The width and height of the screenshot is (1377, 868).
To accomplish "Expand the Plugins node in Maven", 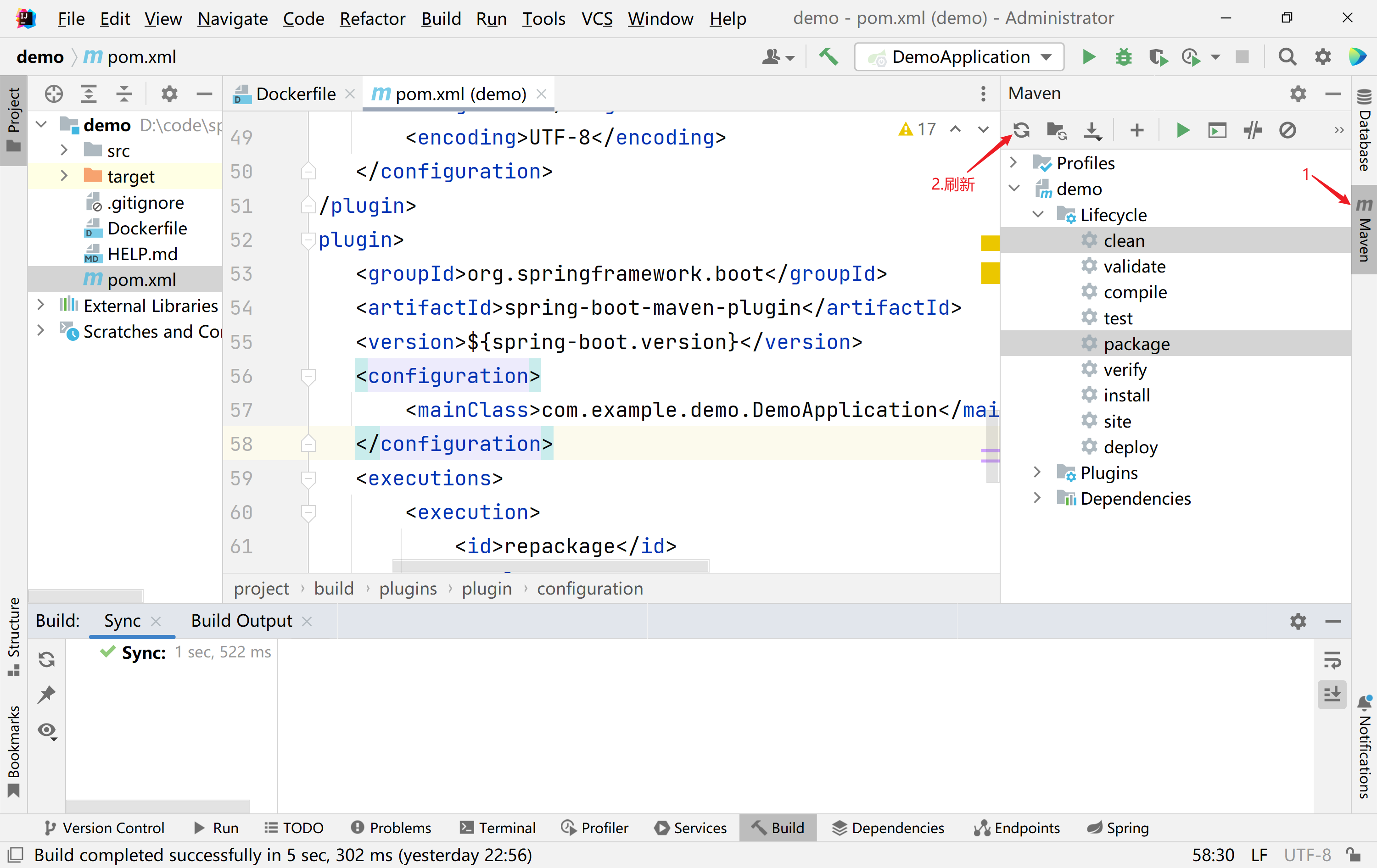I will tap(1037, 473).
